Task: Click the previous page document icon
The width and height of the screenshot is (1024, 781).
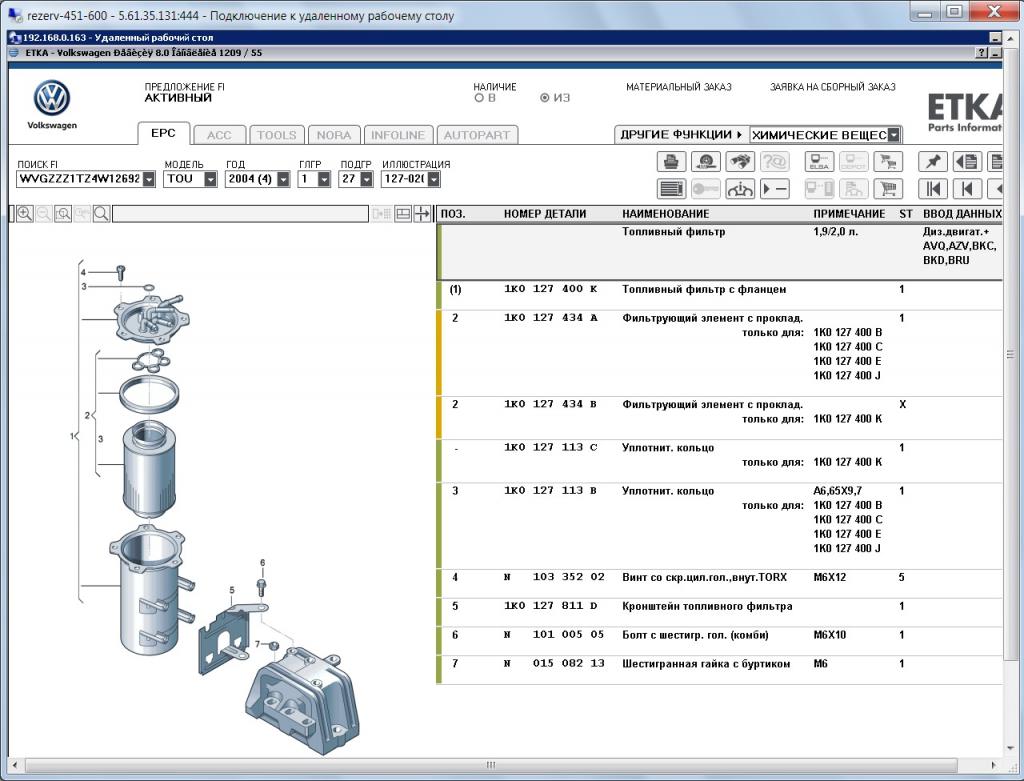Action: 967,161
